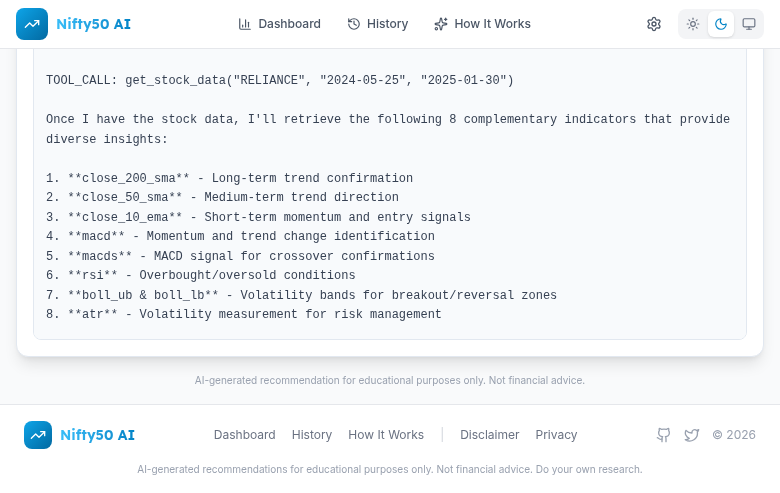Click the TOOL_CALL get_stock_data code line

pyautogui.click(x=279, y=80)
